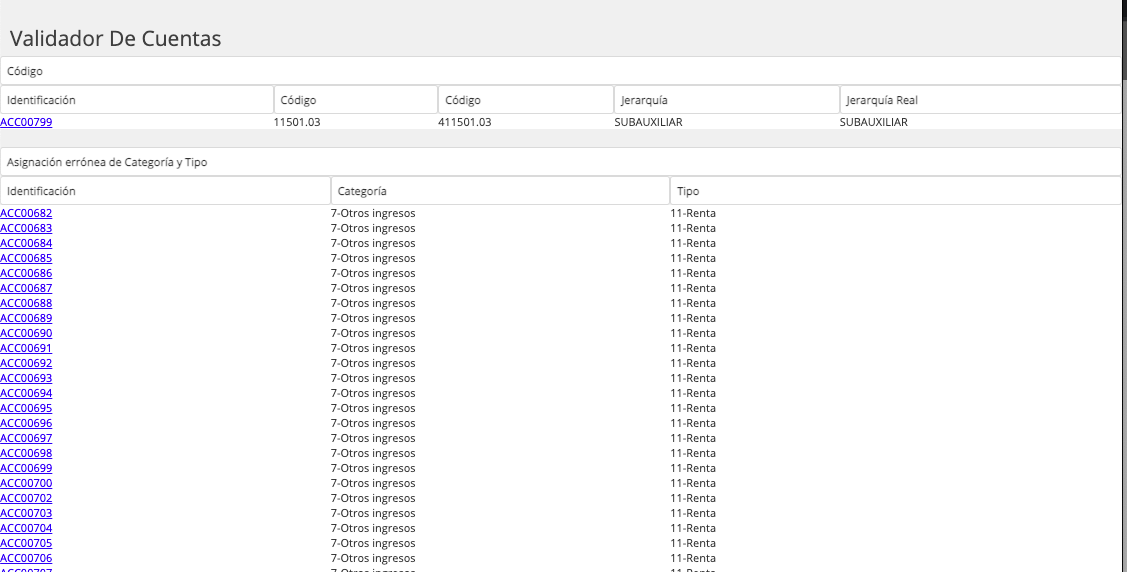Click the 'Validador De Cuentas' page heading
The height and width of the screenshot is (572, 1127).
(115, 38)
